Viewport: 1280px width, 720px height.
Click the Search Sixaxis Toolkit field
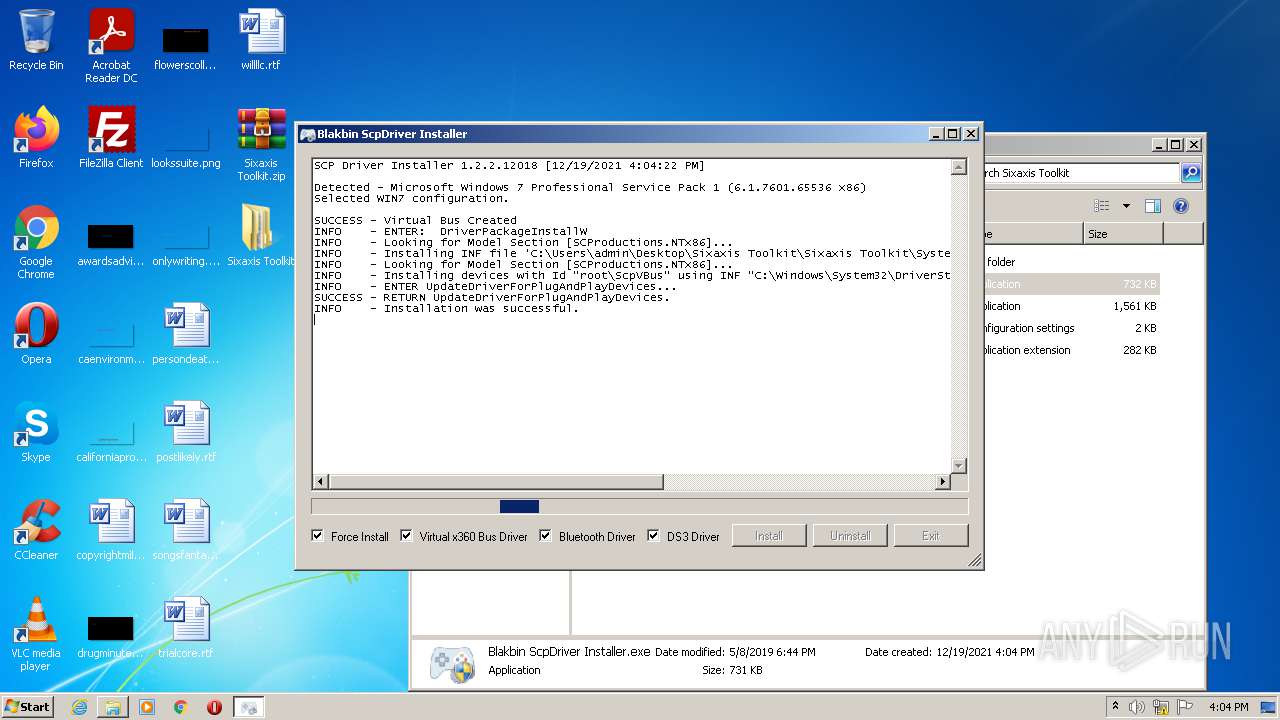click(1082, 173)
